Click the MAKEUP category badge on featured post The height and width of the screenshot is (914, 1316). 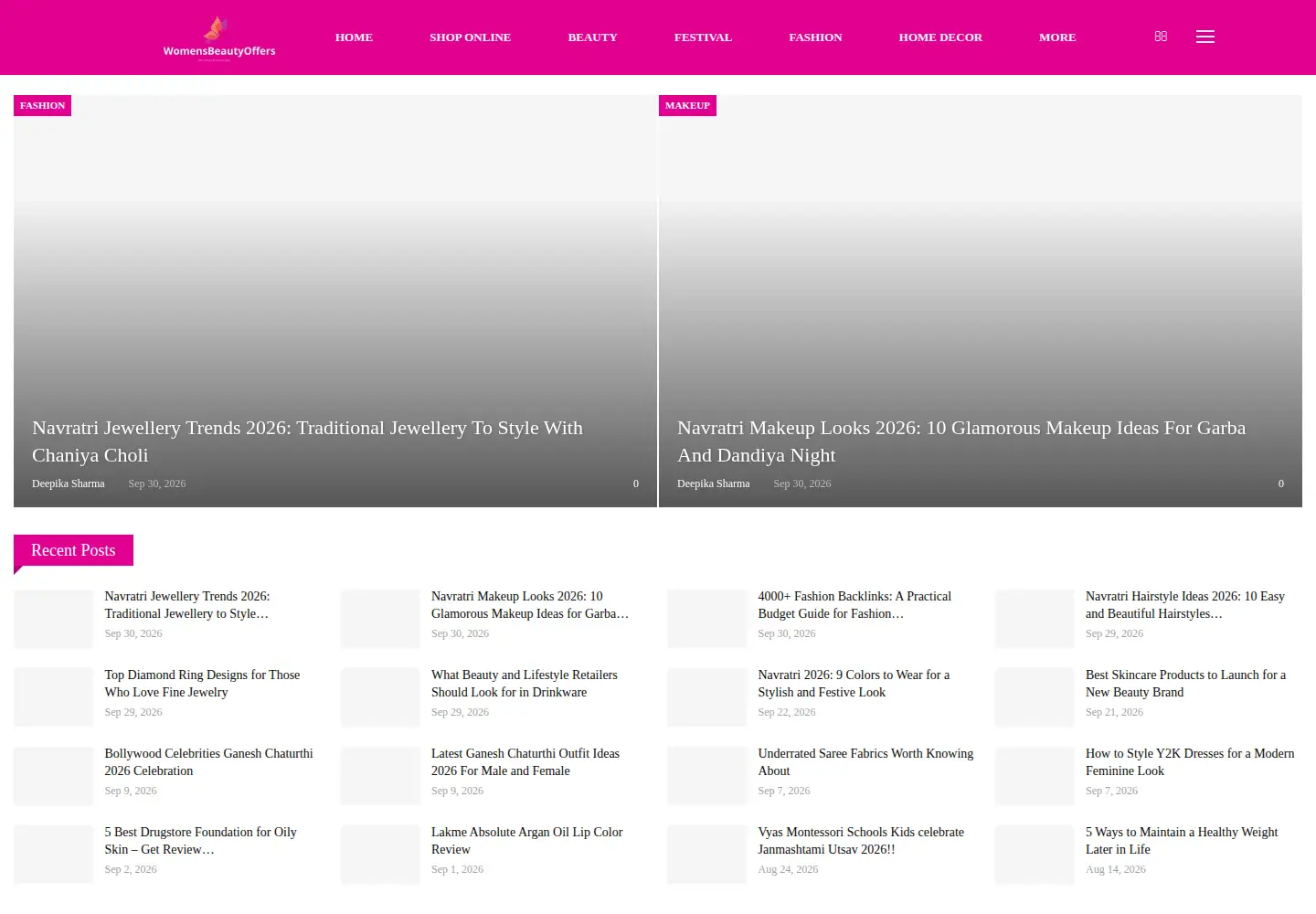[x=687, y=105]
